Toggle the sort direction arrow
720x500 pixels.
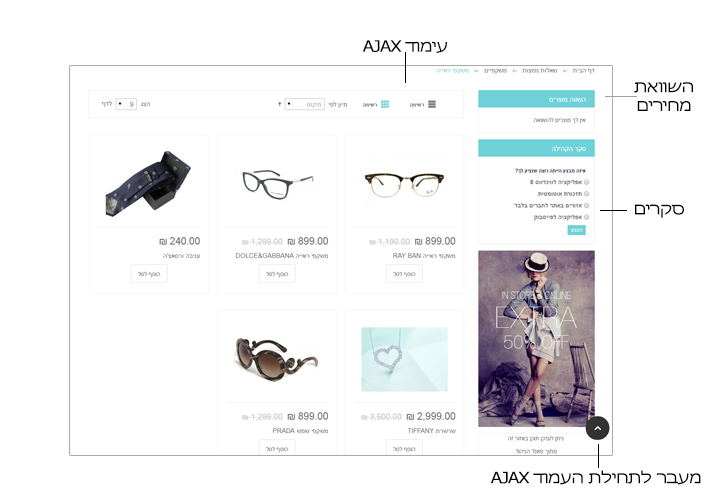pos(280,104)
